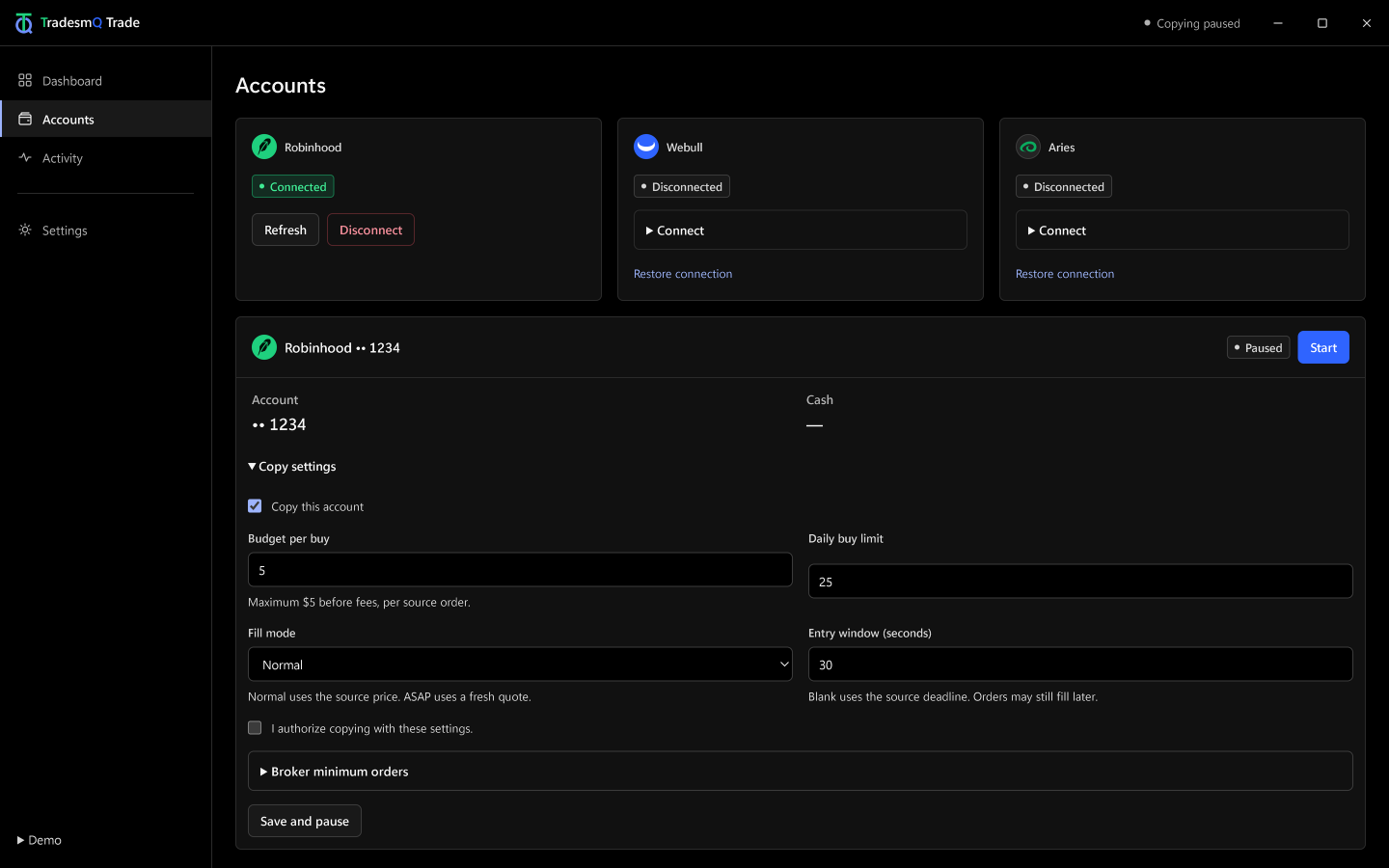The width and height of the screenshot is (1389, 868).
Task: Refresh the Robinhood connection
Action: click(x=286, y=230)
